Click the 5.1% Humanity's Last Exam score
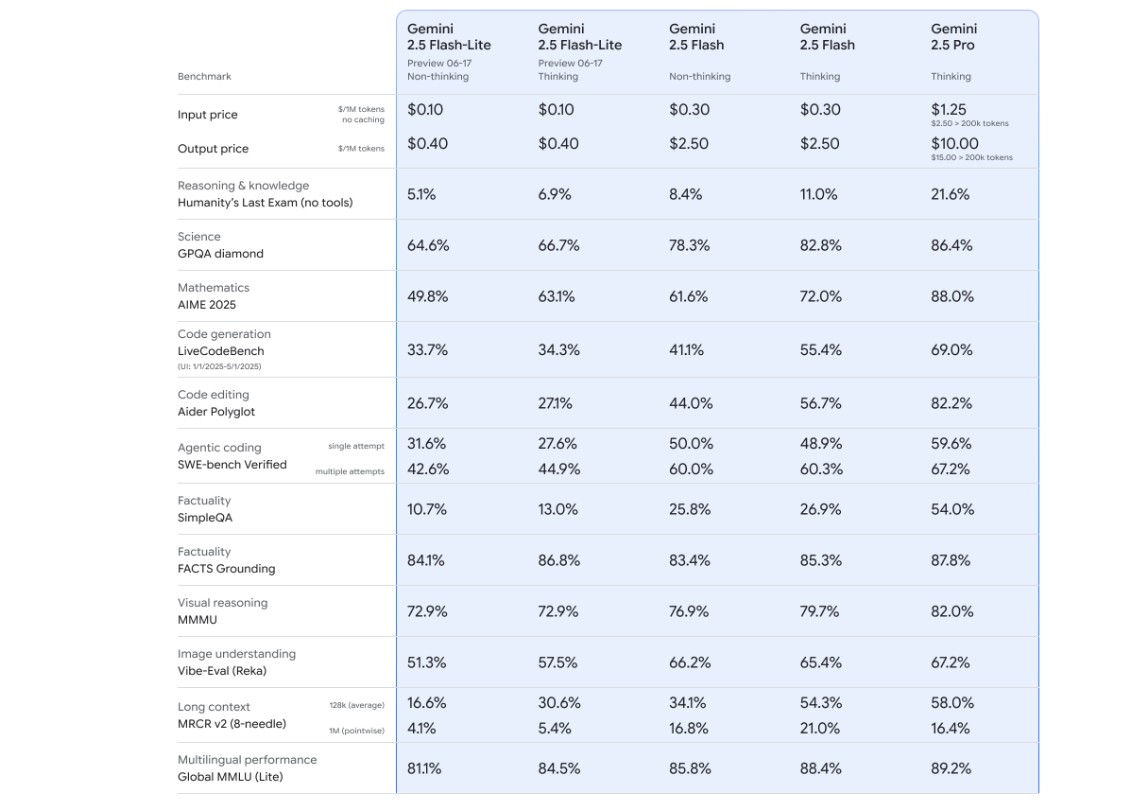 tap(421, 195)
